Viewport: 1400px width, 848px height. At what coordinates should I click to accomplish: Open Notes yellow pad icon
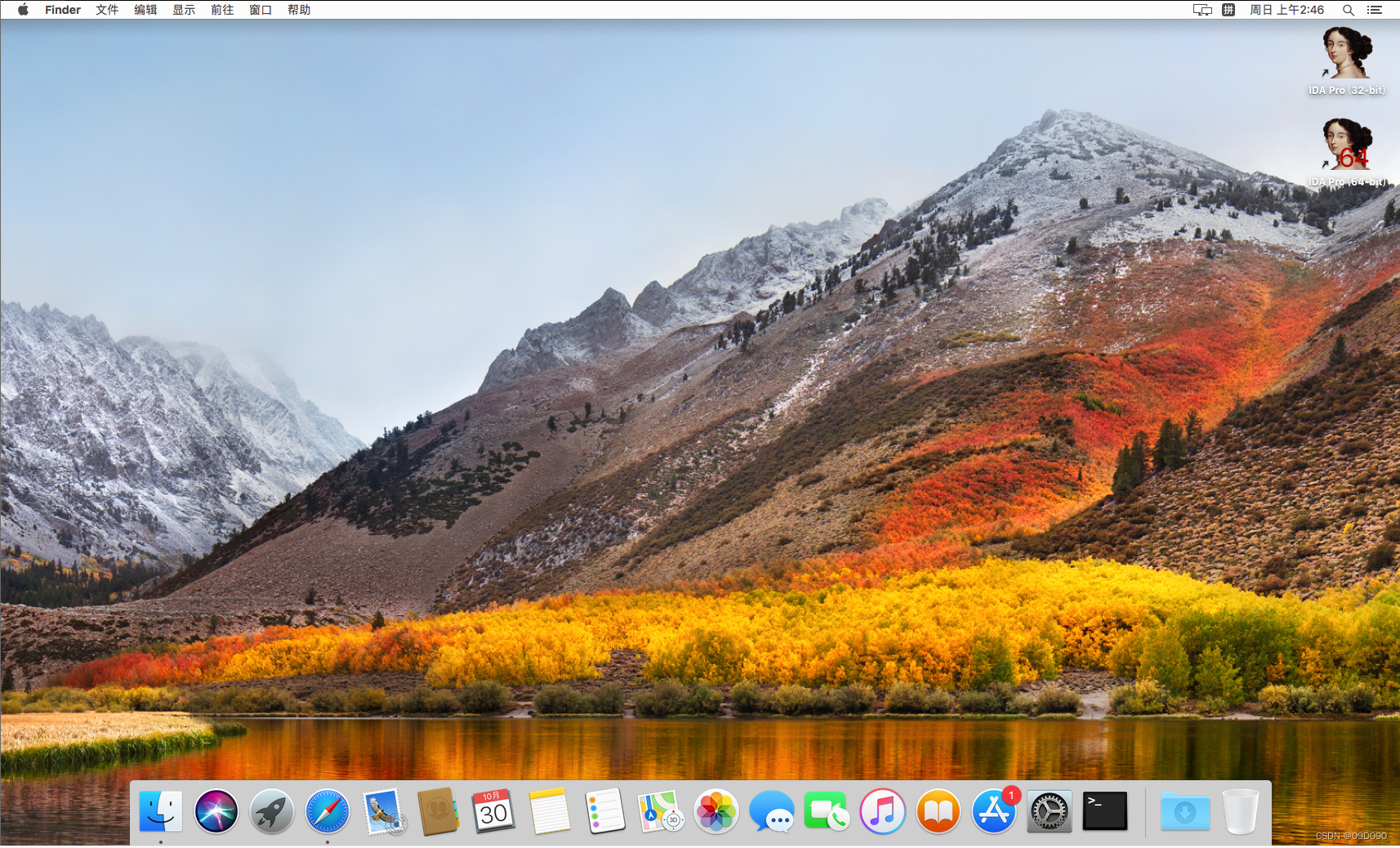pos(550,811)
